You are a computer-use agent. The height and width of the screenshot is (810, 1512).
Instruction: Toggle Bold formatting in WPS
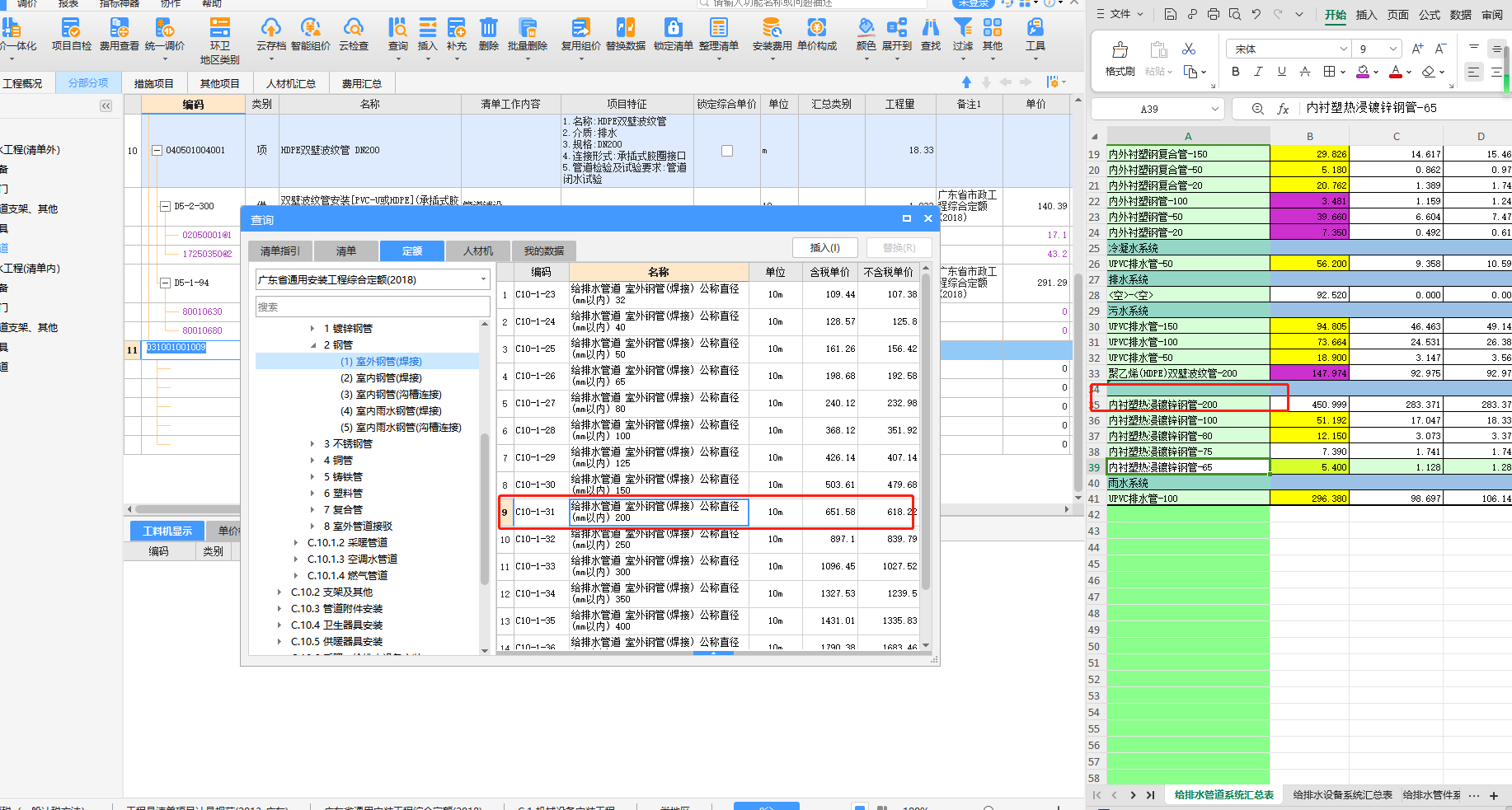point(1235,72)
